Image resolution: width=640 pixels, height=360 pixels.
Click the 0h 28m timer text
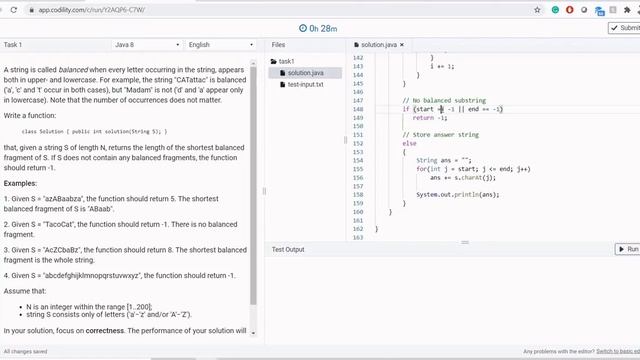point(323,29)
